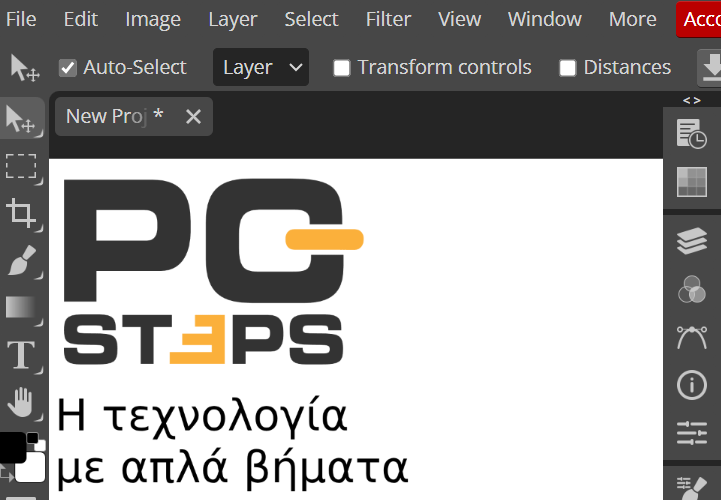Select the Move tool in left toolbar
Screen dimensions: 721x500
coord(22,119)
